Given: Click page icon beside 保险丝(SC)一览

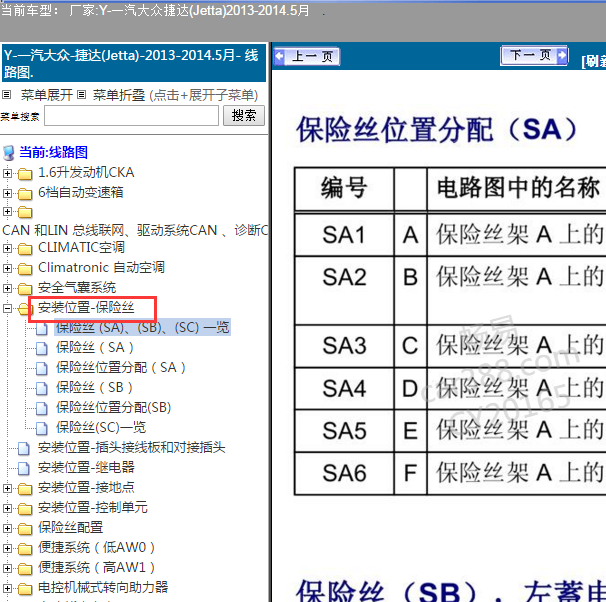Looking at the screenshot, I should point(42,429).
